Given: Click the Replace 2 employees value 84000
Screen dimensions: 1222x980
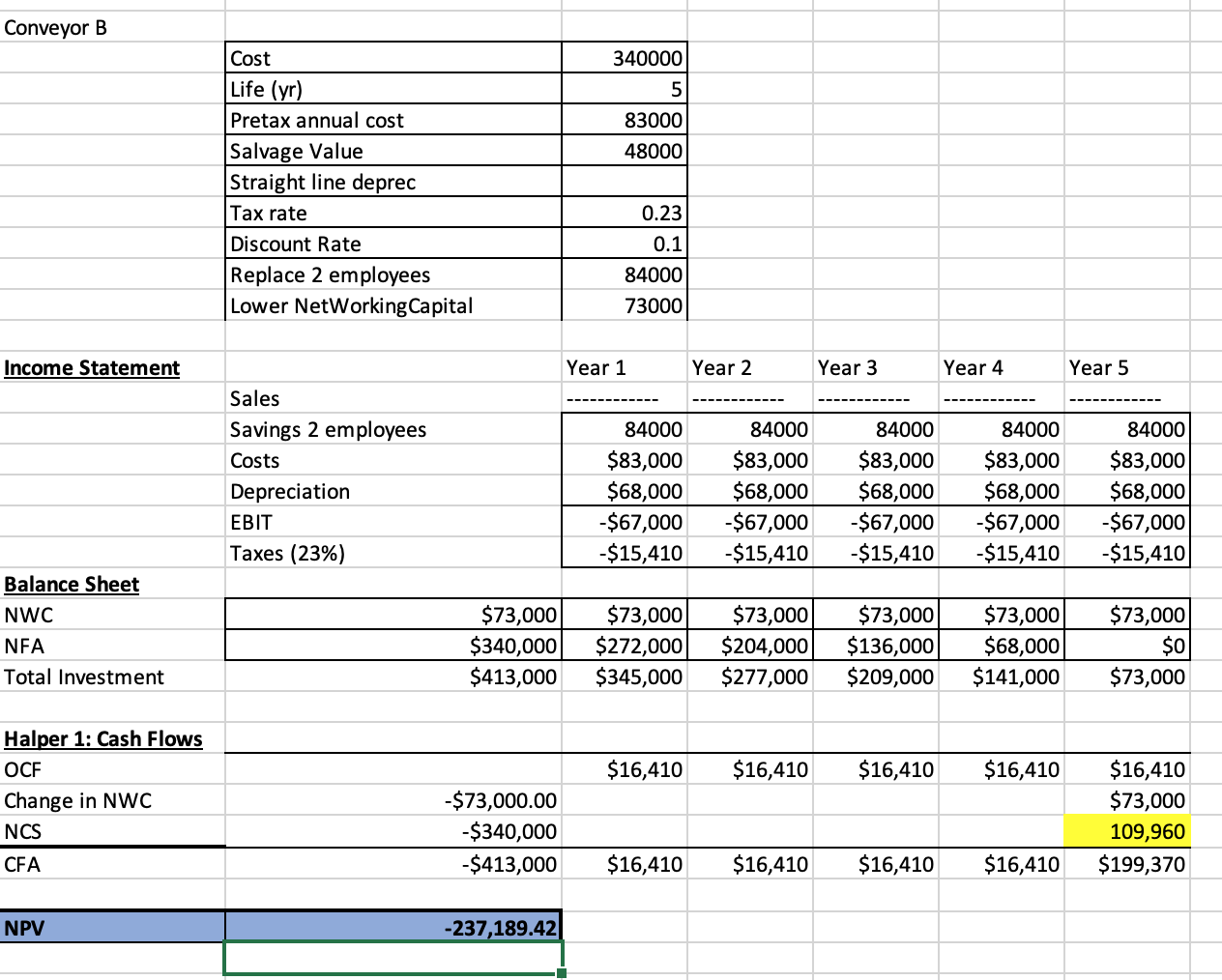Looking at the screenshot, I should coord(624,274).
